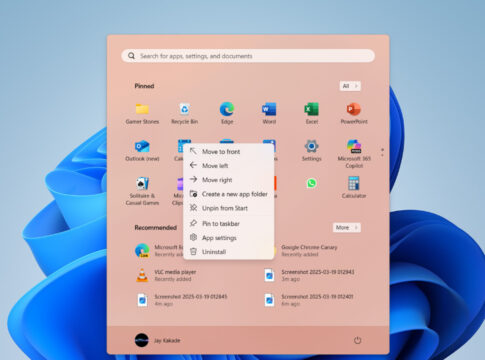The image size is (485, 360).
Task: Open VLC media player recommended item
Action: click(x=166, y=275)
